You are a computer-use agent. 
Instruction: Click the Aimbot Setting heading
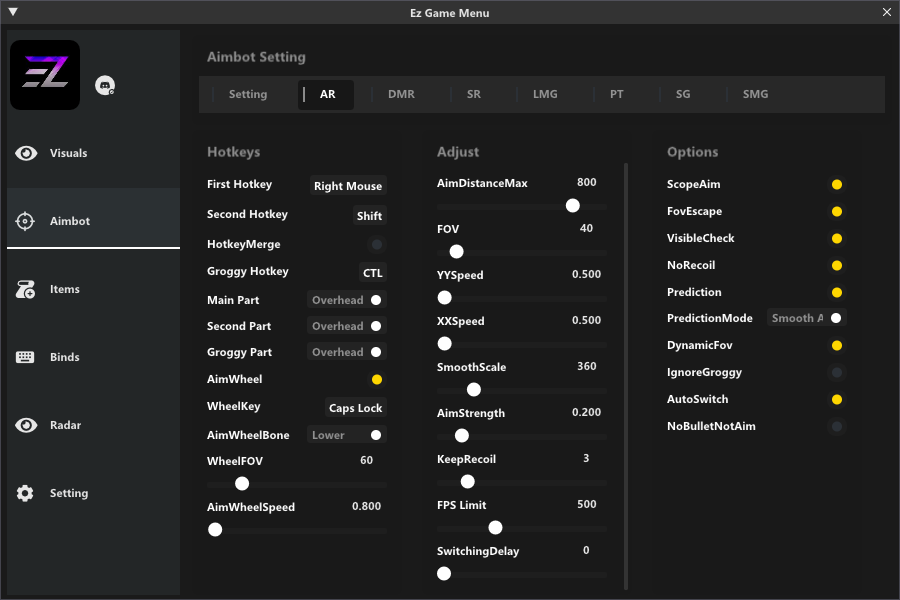pyautogui.click(x=256, y=57)
